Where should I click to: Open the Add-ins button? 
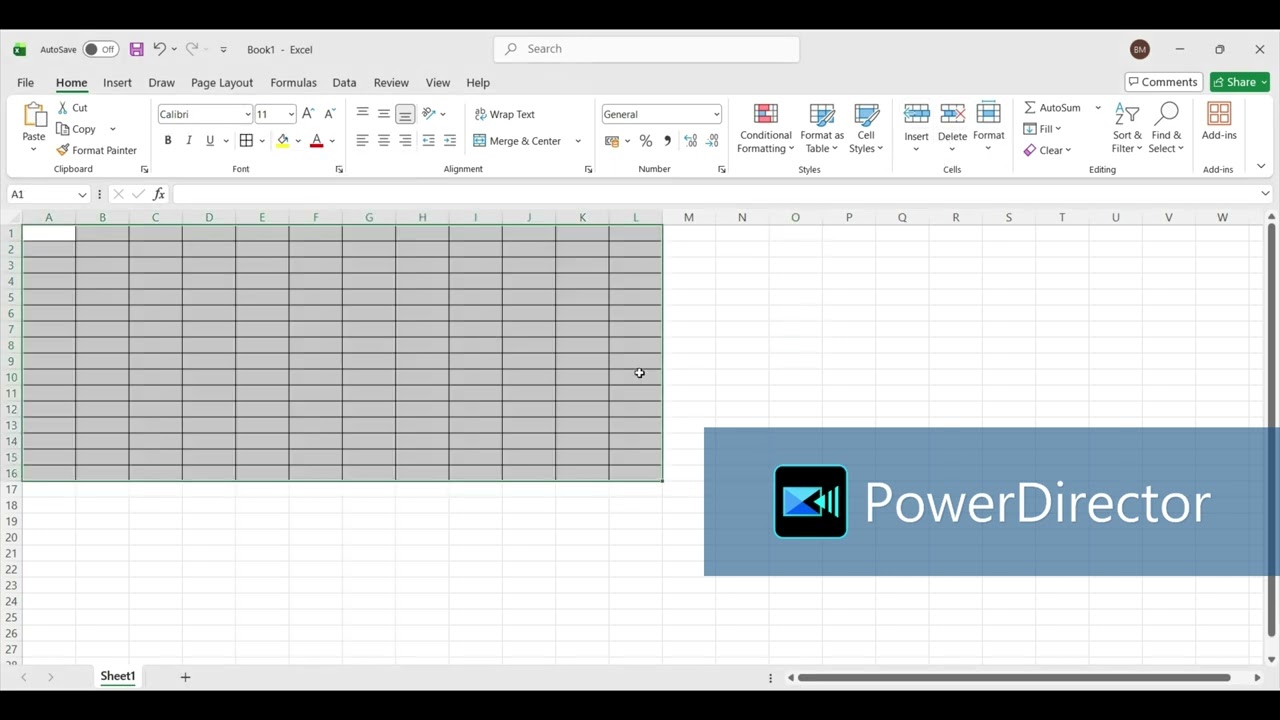point(1219,122)
